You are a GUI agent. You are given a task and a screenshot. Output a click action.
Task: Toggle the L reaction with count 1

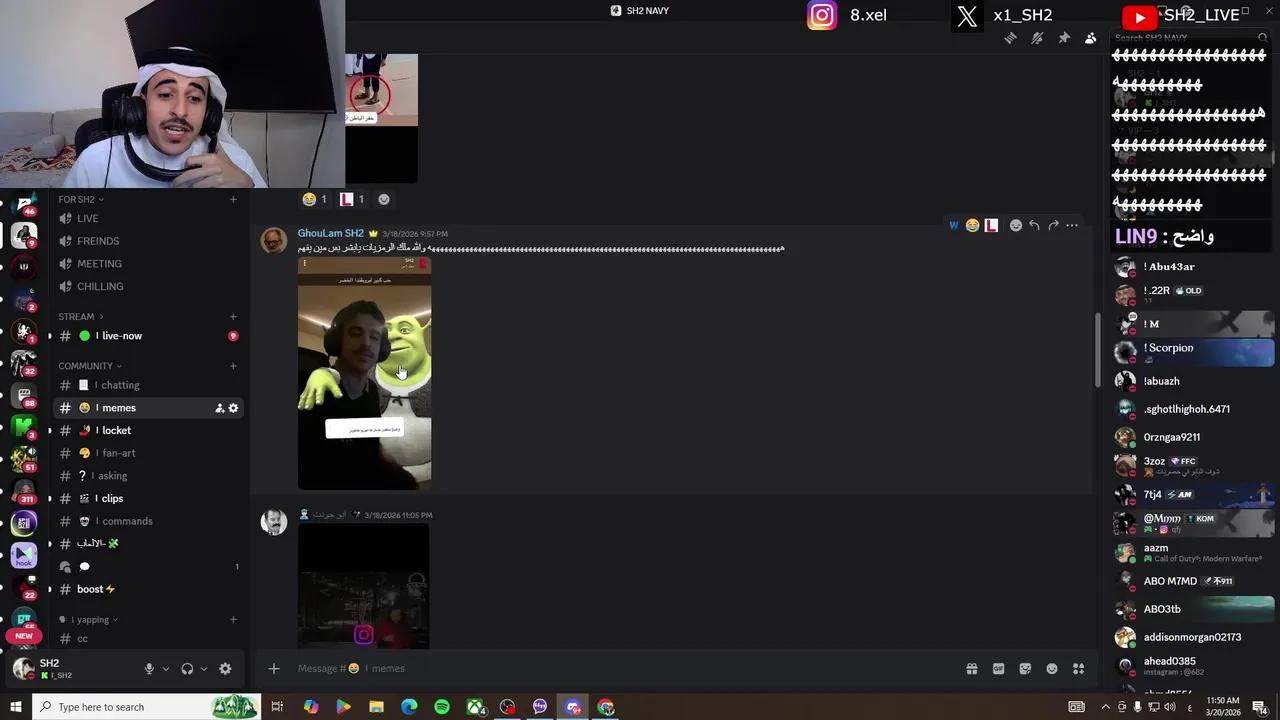352,199
